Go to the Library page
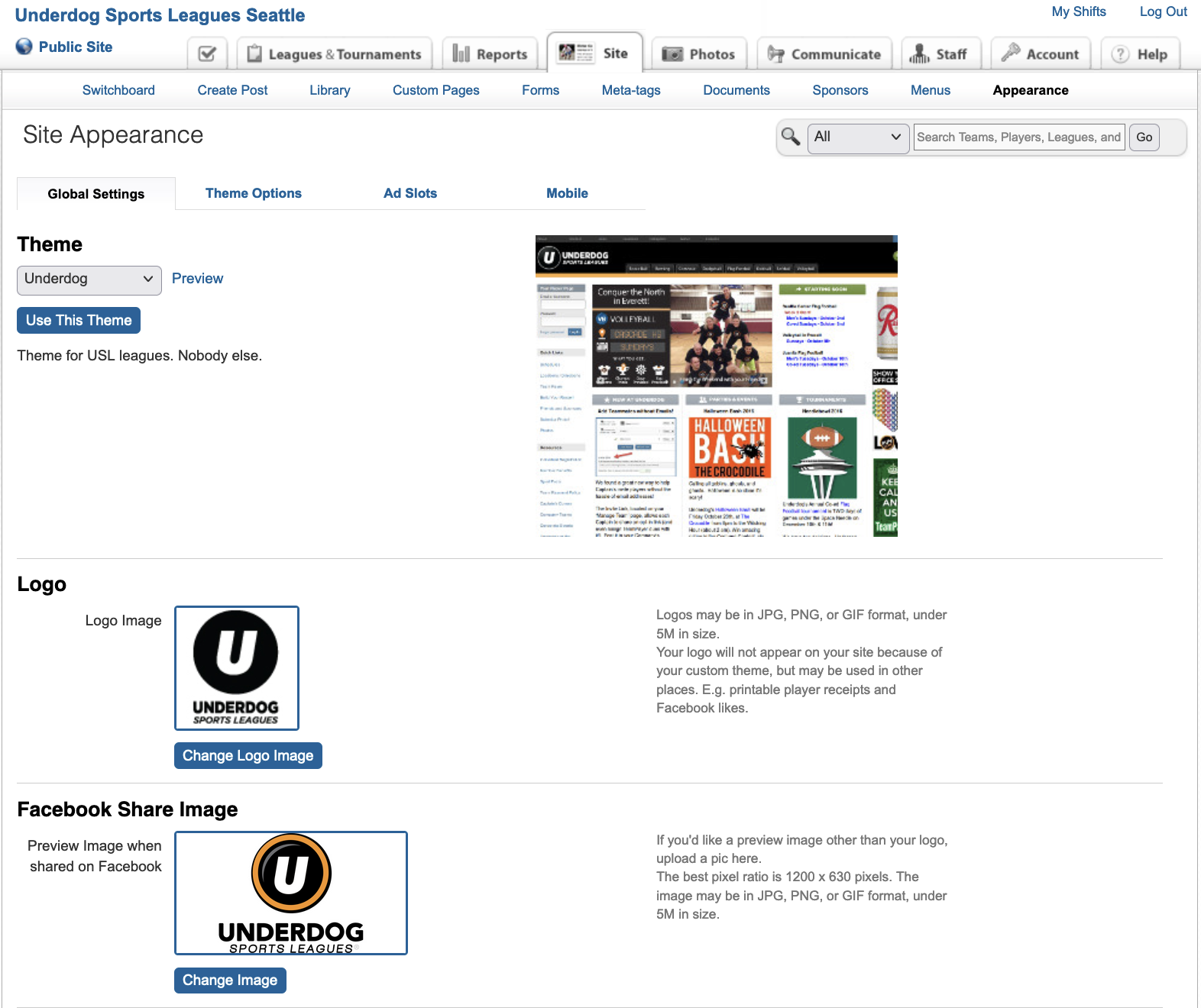 coord(330,90)
